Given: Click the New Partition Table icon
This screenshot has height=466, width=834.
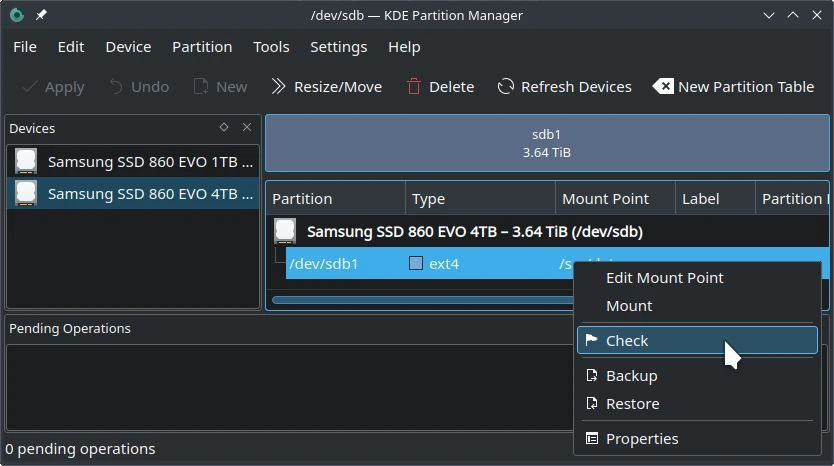Looking at the screenshot, I should tap(663, 87).
